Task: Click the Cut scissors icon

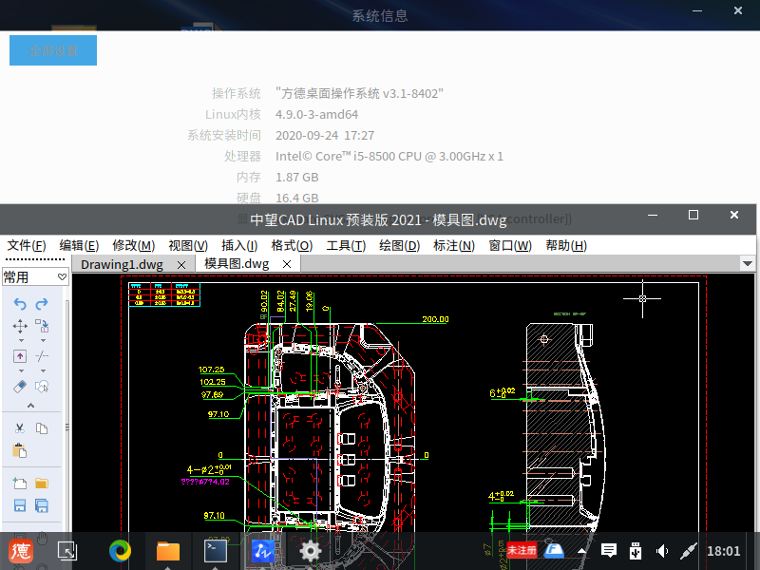Action: [20, 428]
